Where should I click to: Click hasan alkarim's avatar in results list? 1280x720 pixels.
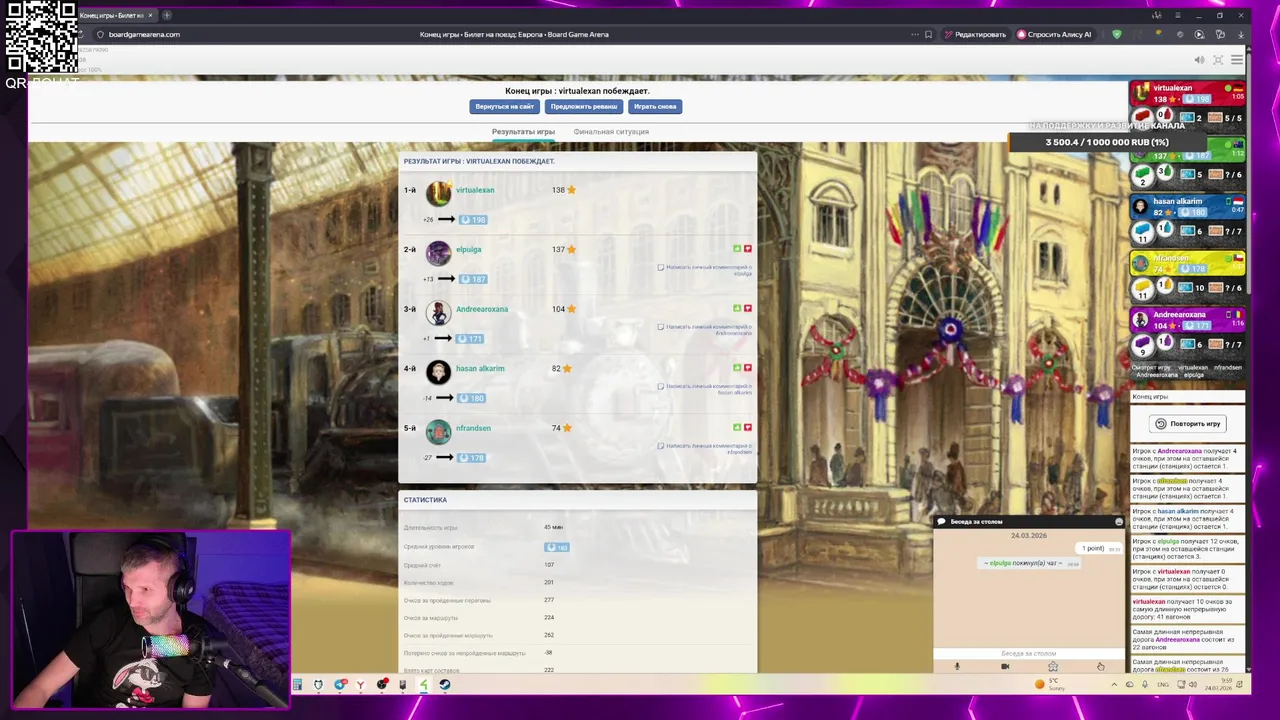(438, 372)
